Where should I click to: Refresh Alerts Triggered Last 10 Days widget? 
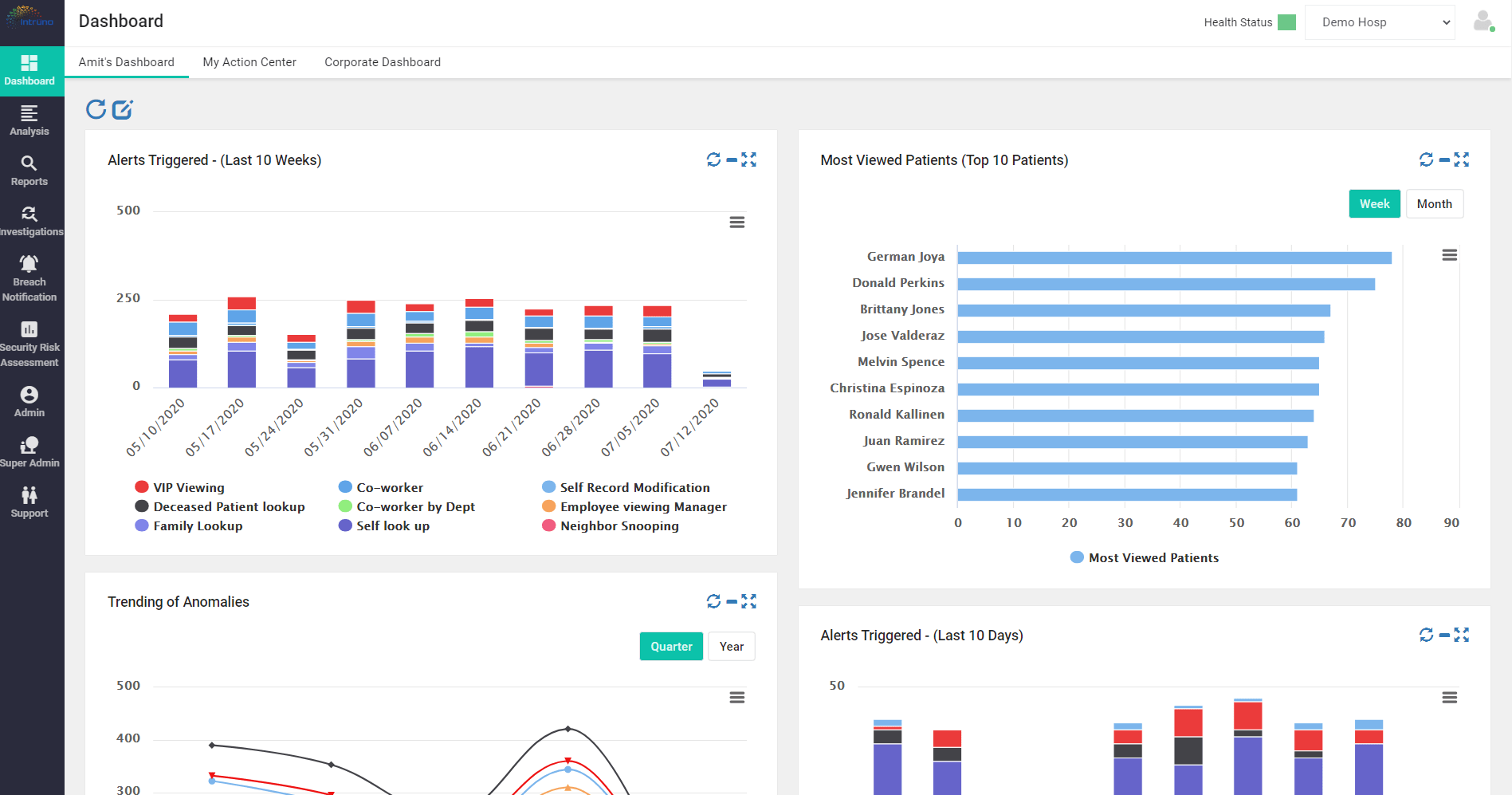coord(1426,635)
